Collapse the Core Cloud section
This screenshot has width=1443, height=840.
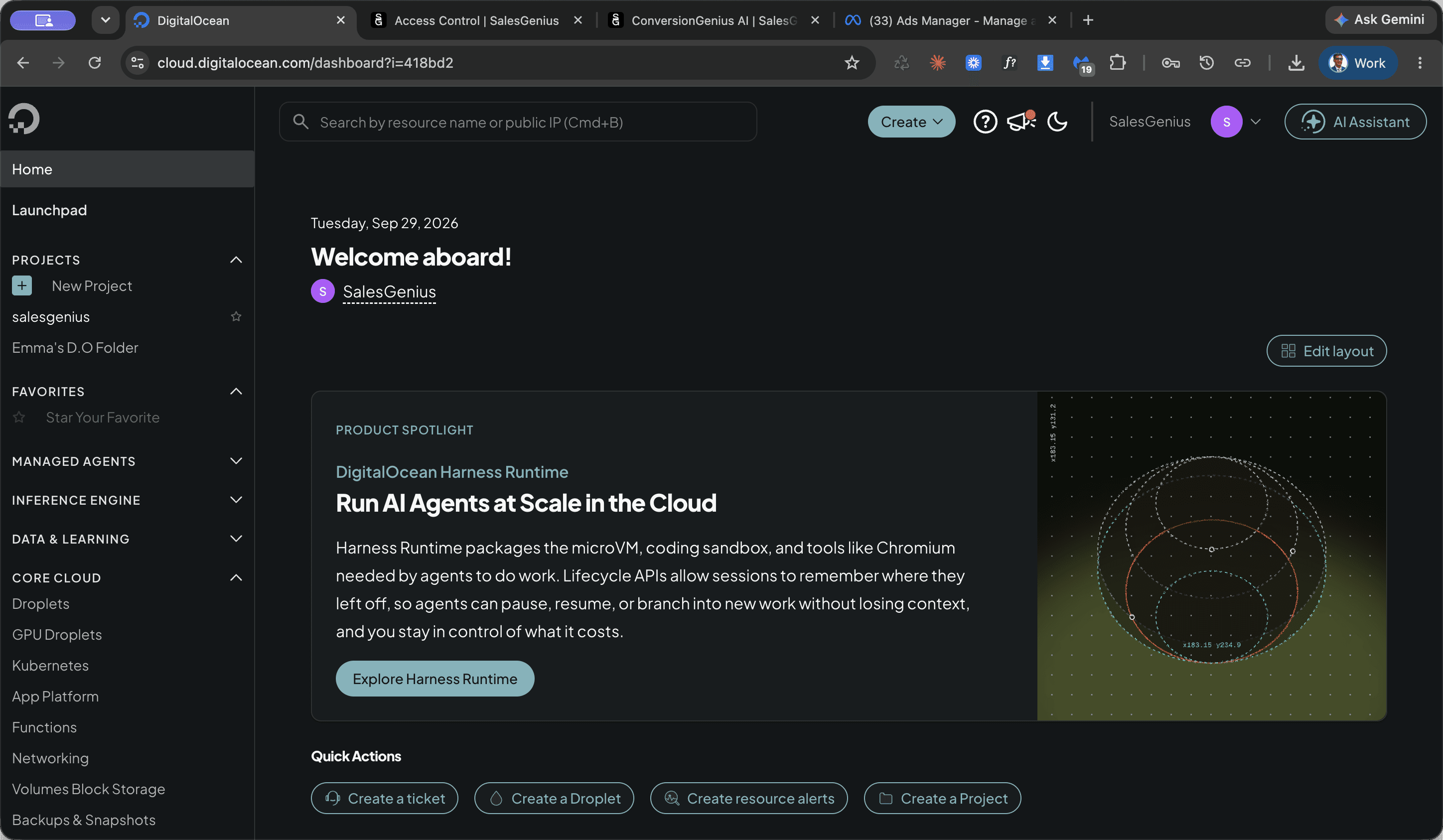(x=236, y=578)
